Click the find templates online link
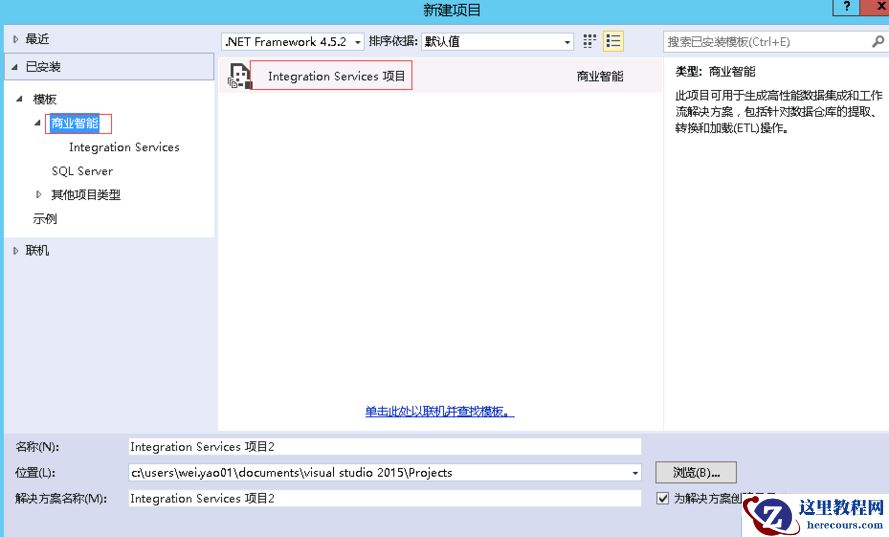The height and width of the screenshot is (537, 889). 439,411
